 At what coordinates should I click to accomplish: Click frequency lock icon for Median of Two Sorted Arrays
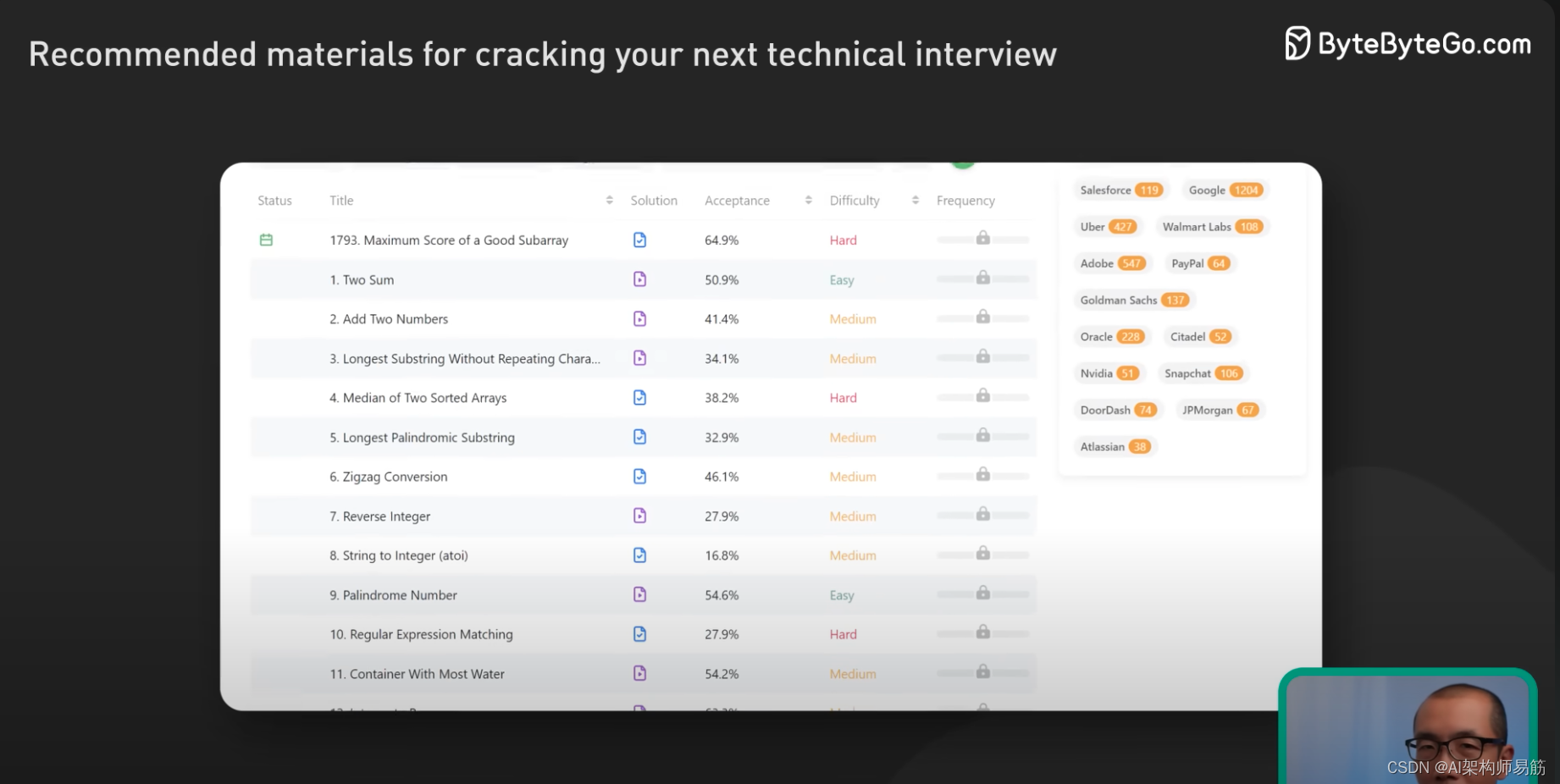click(x=982, y=395)
